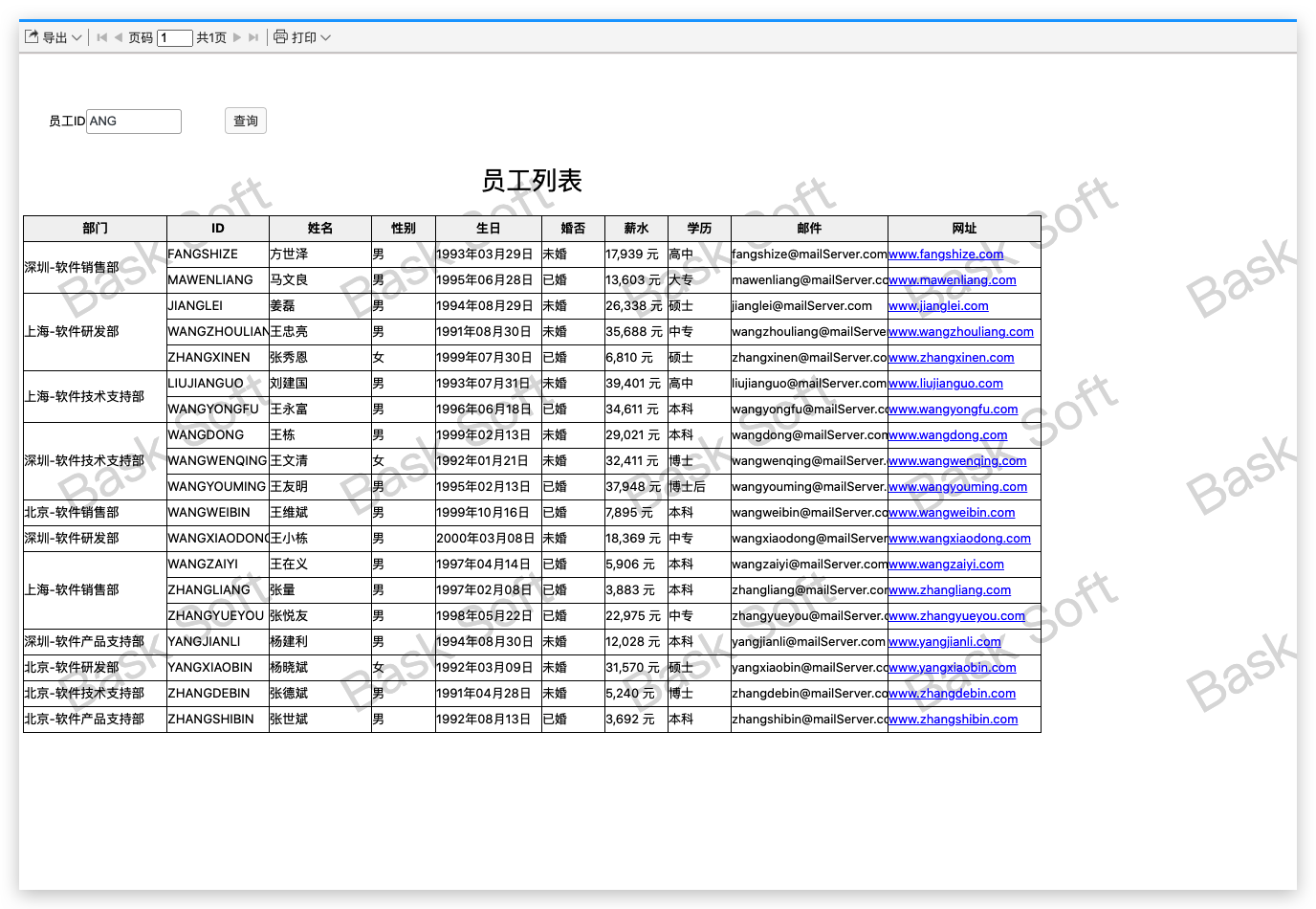Select the 上海-软件销售部 department cell
Viewport: 1316px width, 909px height.
[x=95, y=590]
